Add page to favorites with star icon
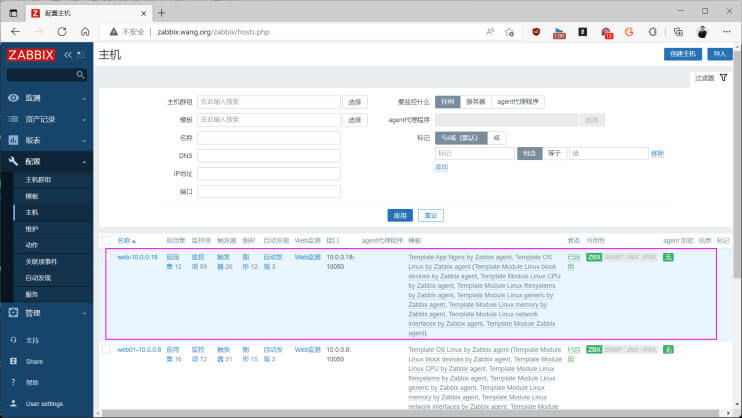The image size is (742, 418). pyautogui.click(x=510, y=32)
